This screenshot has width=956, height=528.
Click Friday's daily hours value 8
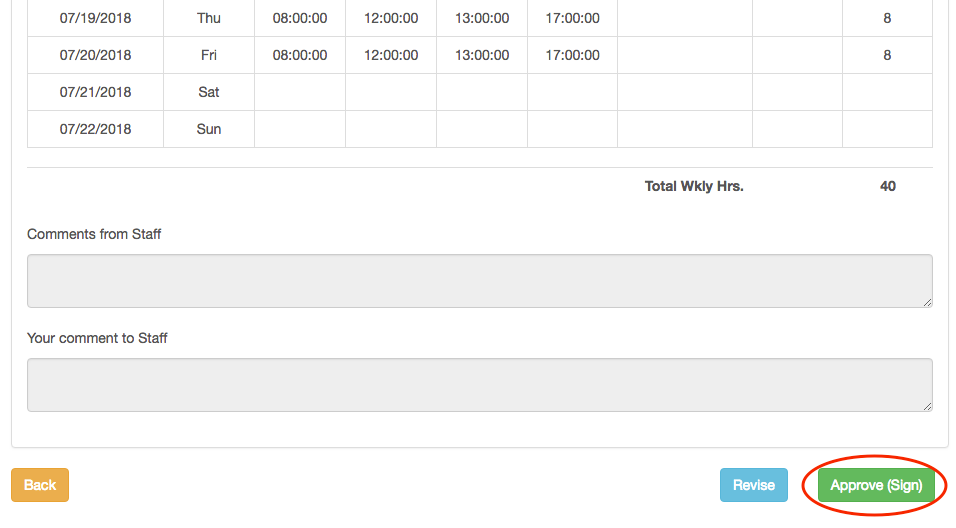tap(887, 55)
